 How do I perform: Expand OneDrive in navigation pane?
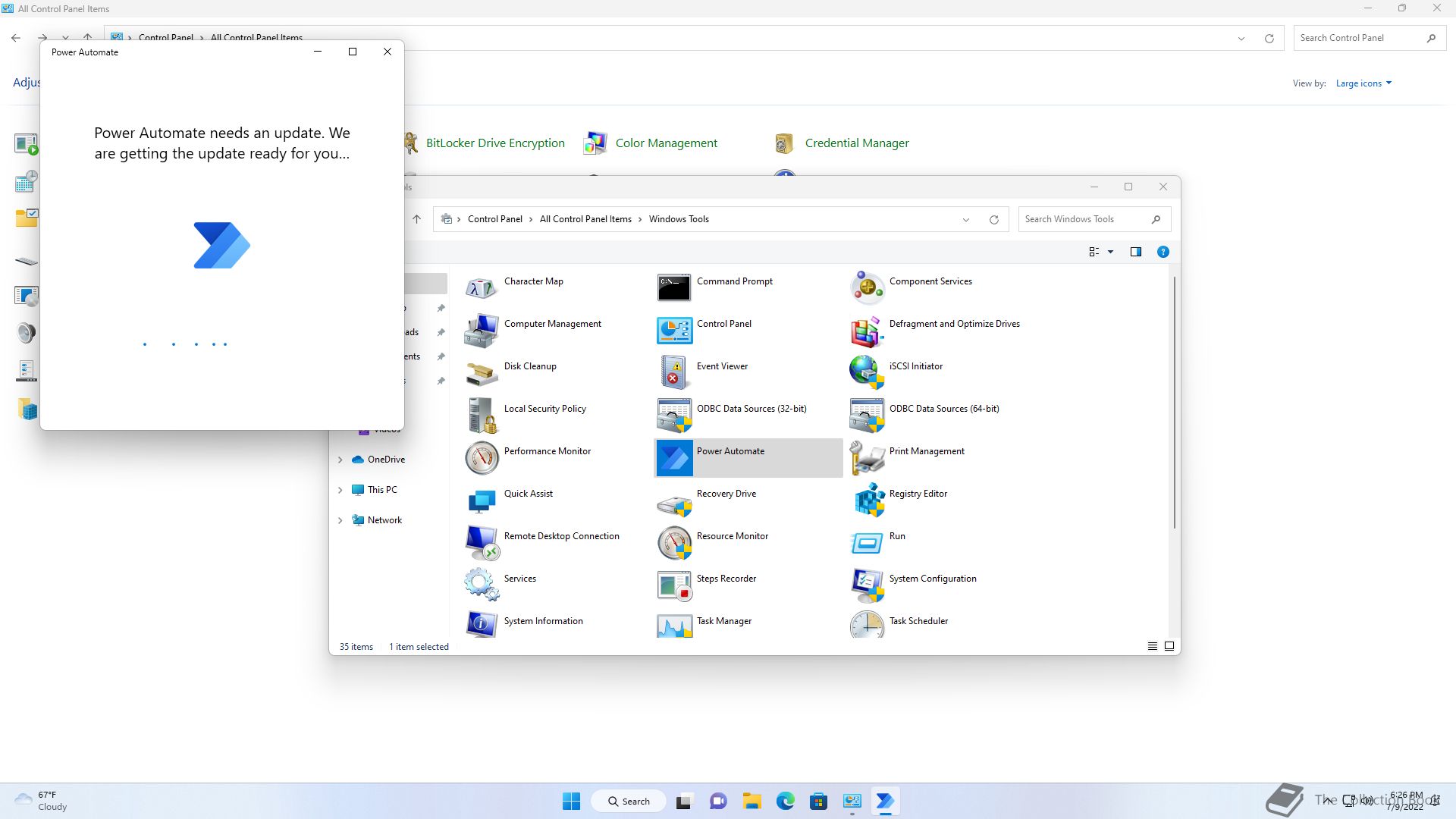(x=340, y=460)
